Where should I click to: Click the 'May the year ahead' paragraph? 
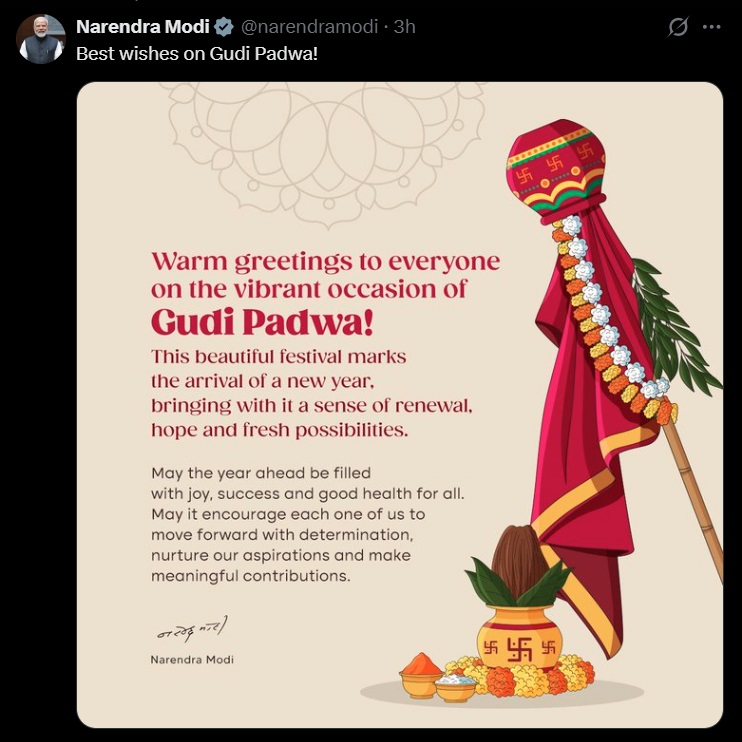[307, 524]
